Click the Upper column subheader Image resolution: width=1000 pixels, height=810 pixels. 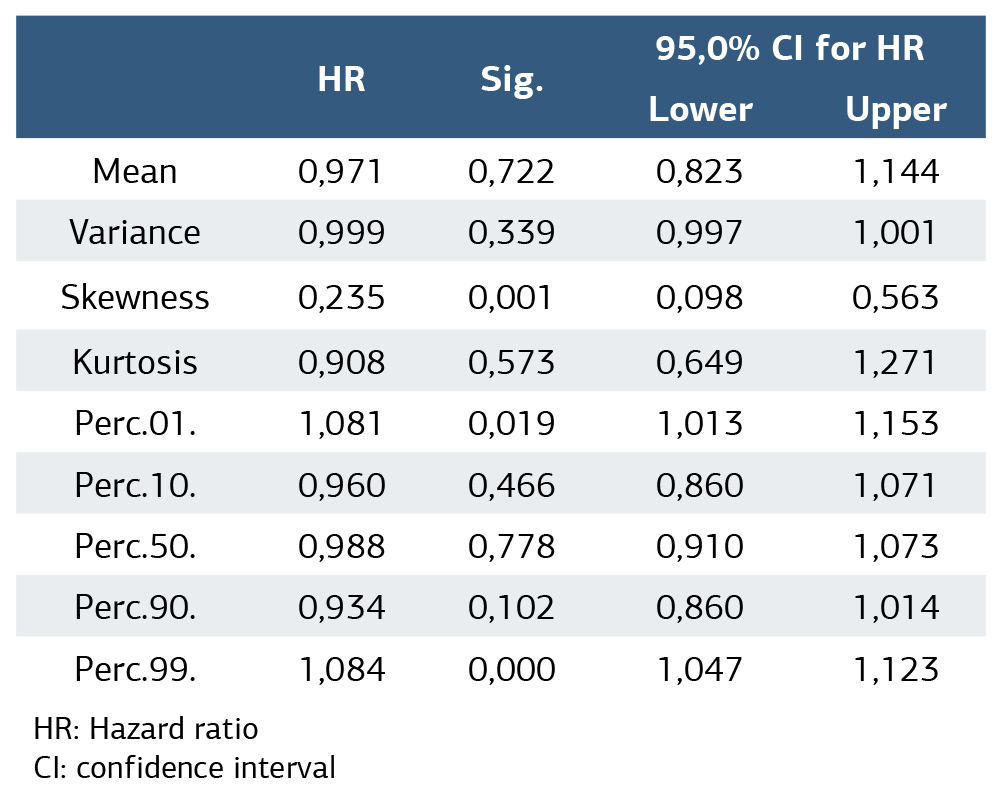[x=895, y=109]
